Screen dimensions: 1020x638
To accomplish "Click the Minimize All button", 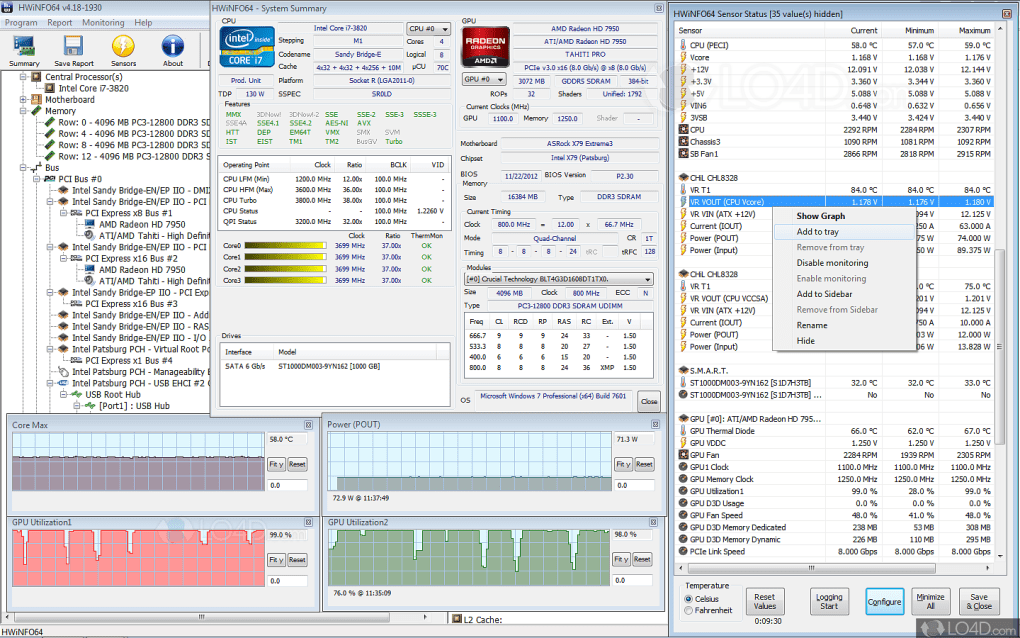I will pos(930,602).
